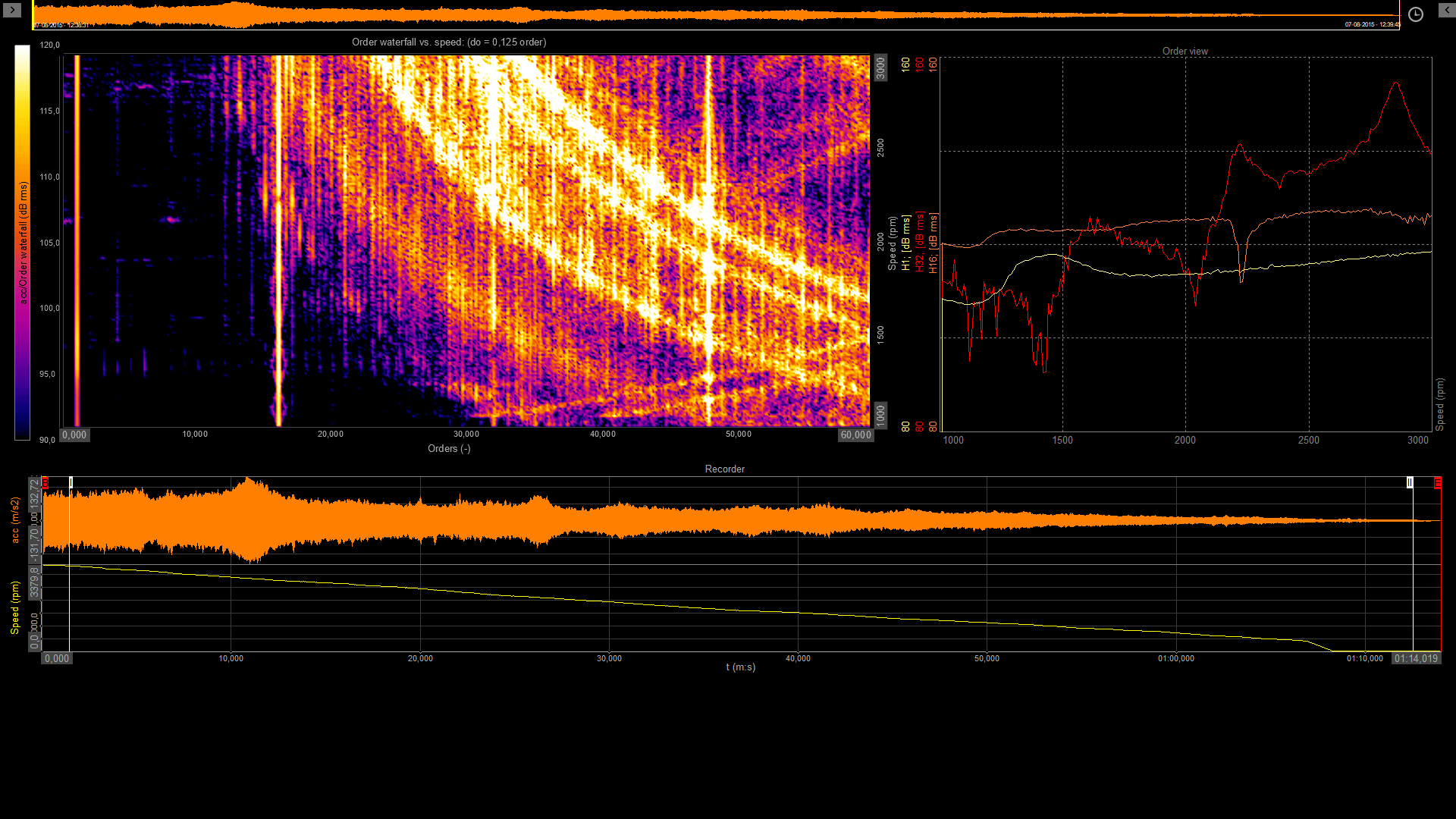Viewport: 1456px width, 819px height.
Task: Click the 01:00,000 time tick in Recorder
Action: (x=1176, y=658)
